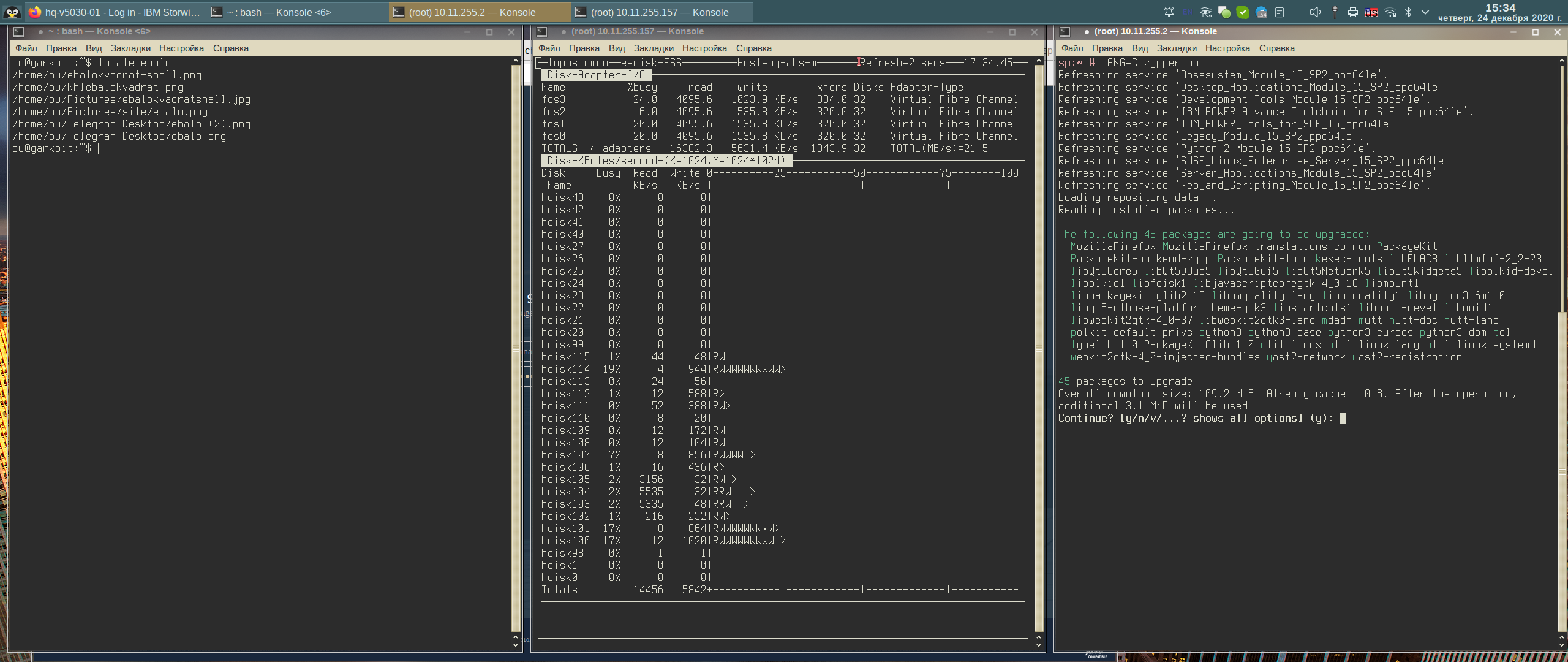Click the EN input language indicator
Screen dimensions: 1568x662
pyautogui.click(x=1187, y=12)
